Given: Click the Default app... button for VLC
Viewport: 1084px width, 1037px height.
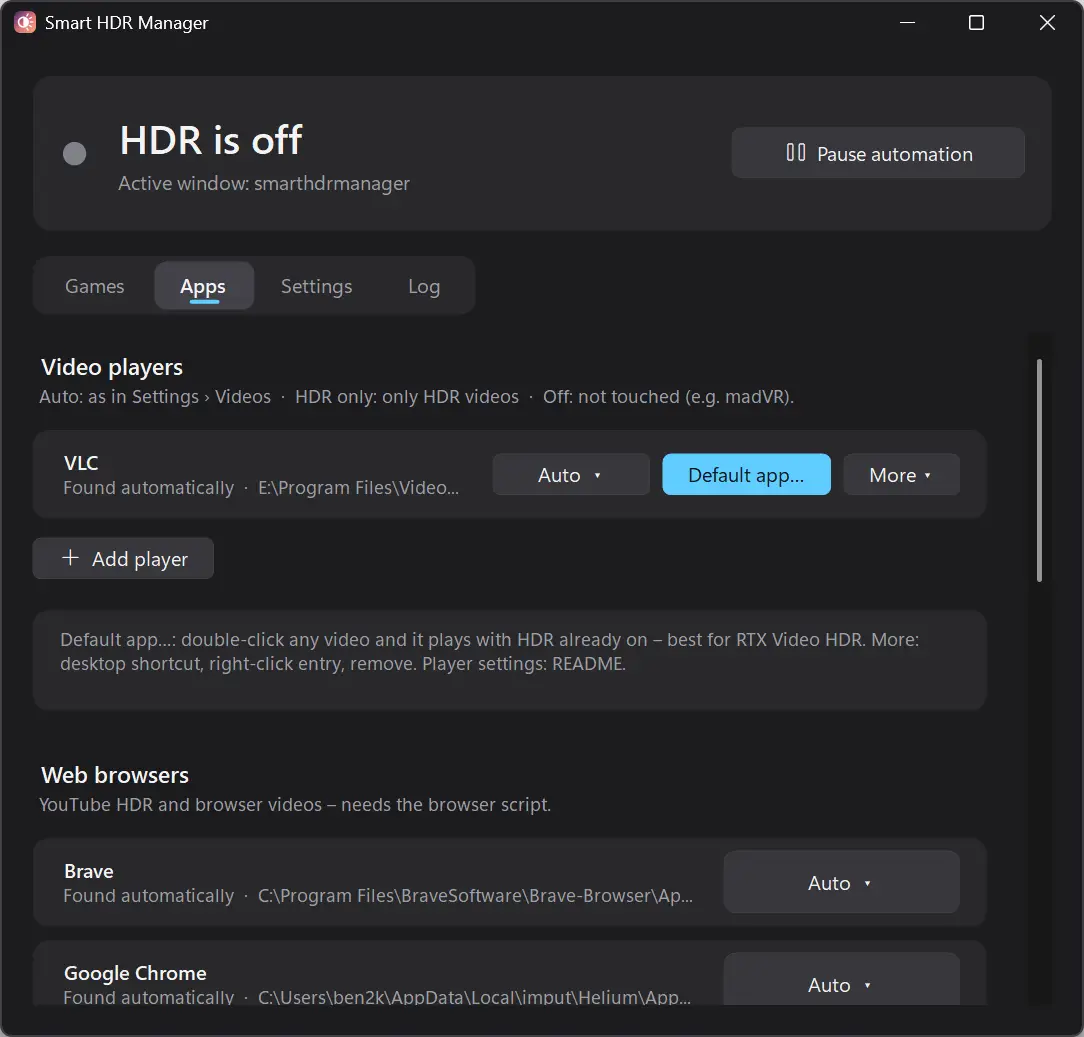Looking at the screenshot, I should (747, 475).
